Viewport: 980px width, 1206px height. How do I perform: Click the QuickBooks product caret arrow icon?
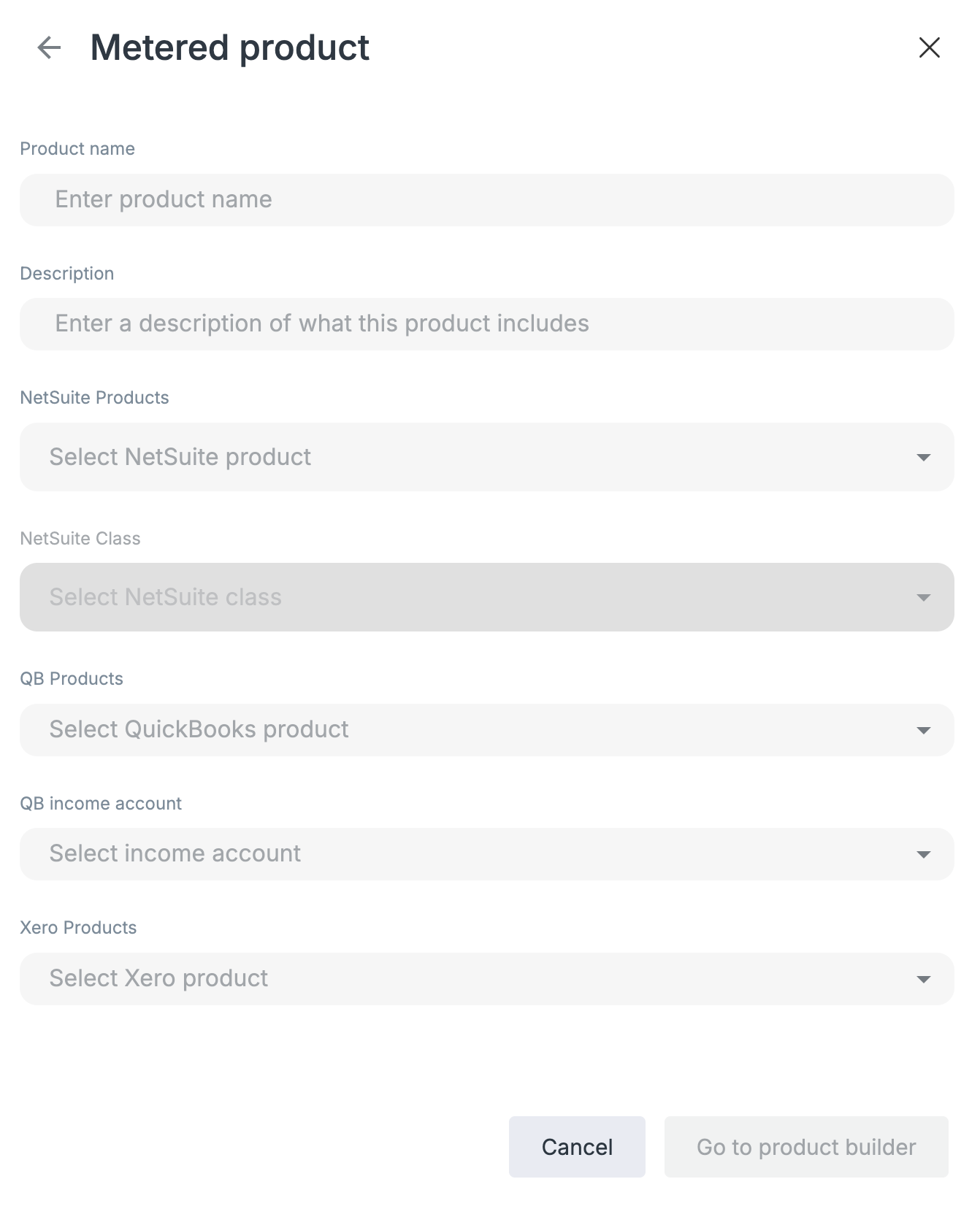(x=923, y=731)
